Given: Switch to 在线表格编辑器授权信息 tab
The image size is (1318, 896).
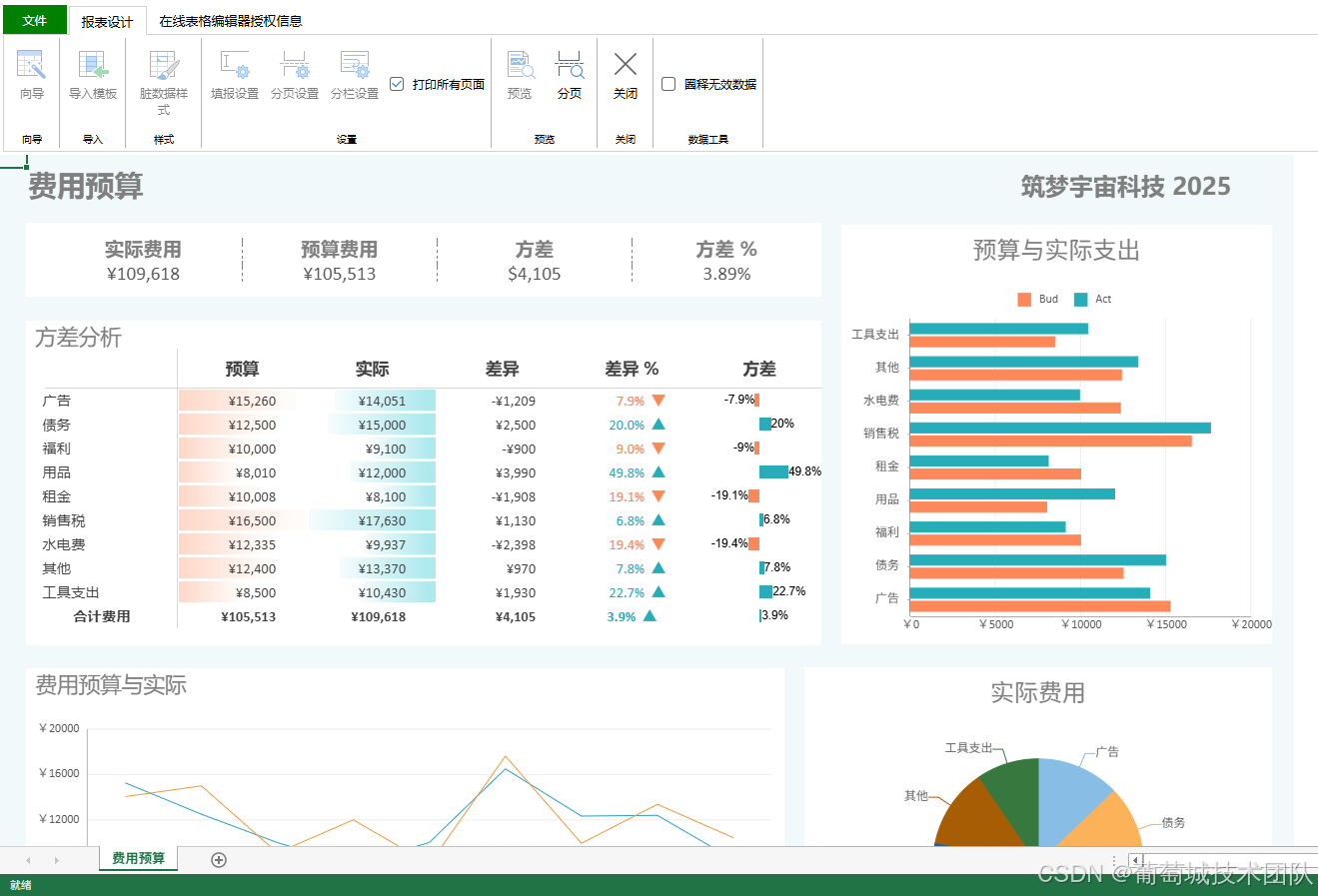Looking at the screenshot, I should [x=231, y=21].
